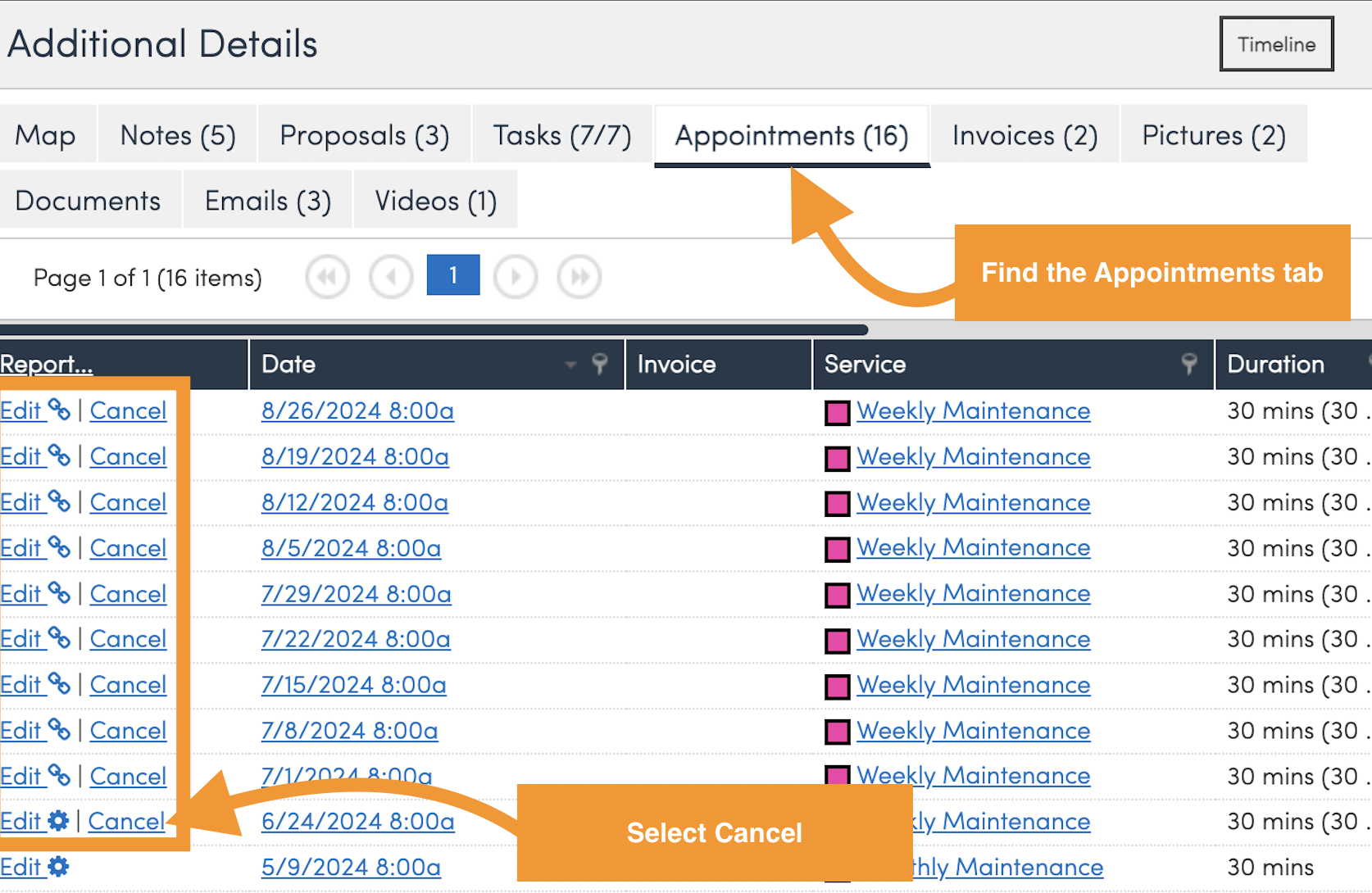Cancel the 8/19/2024 appointment

pos(128,456)
